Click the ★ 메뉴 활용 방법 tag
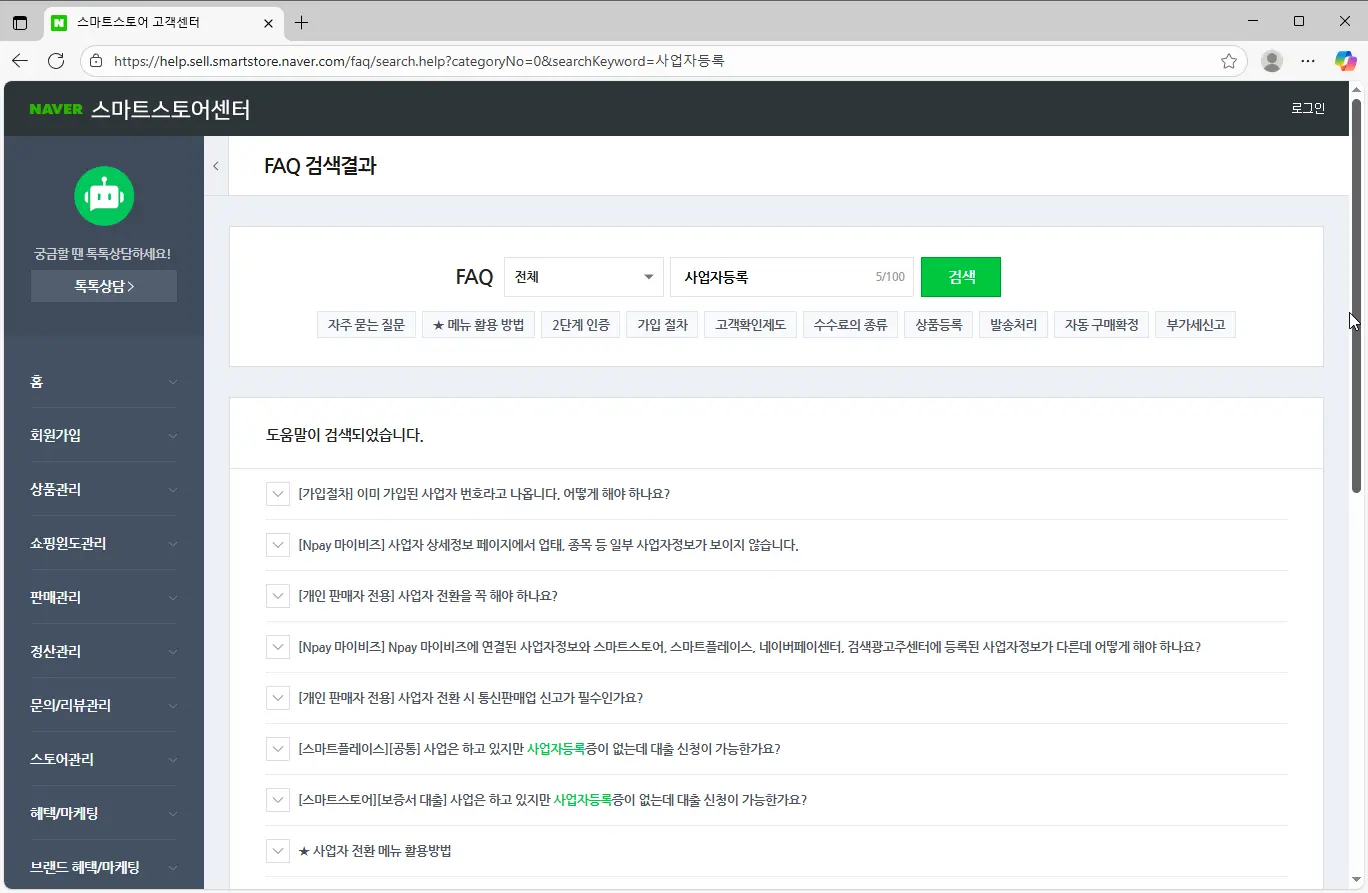 478,325
